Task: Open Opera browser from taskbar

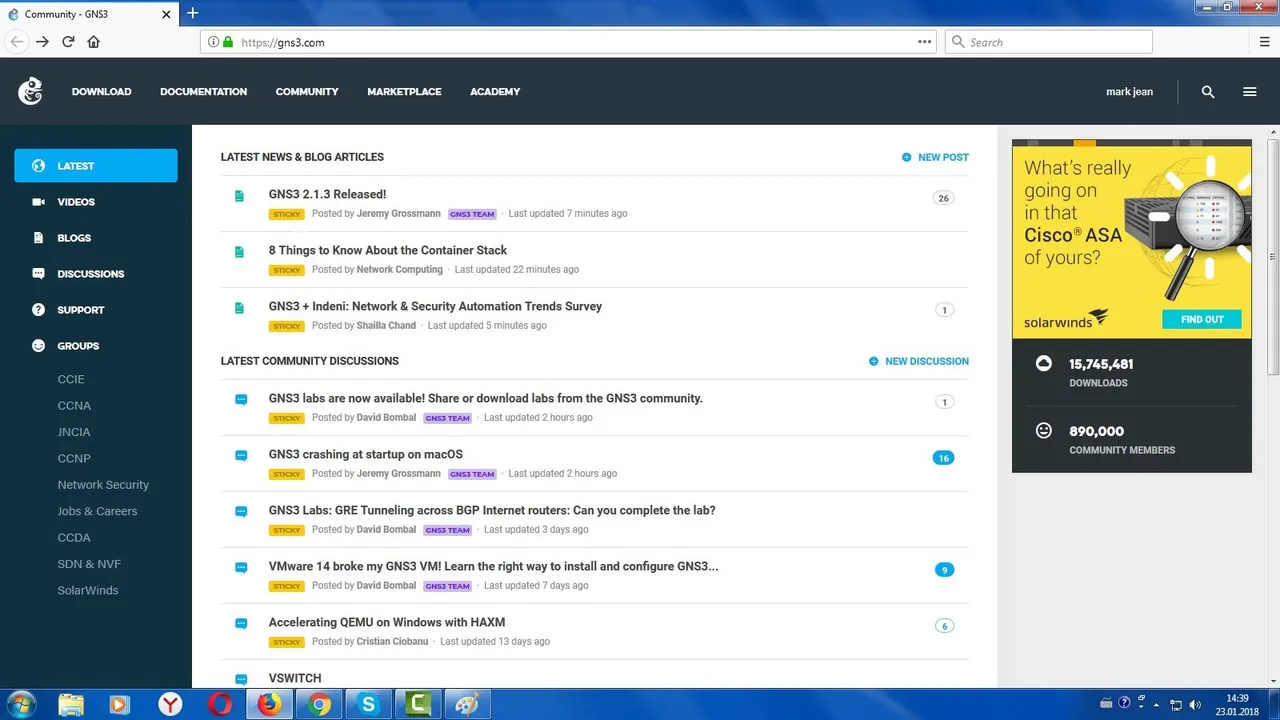Action: [220, 704]
